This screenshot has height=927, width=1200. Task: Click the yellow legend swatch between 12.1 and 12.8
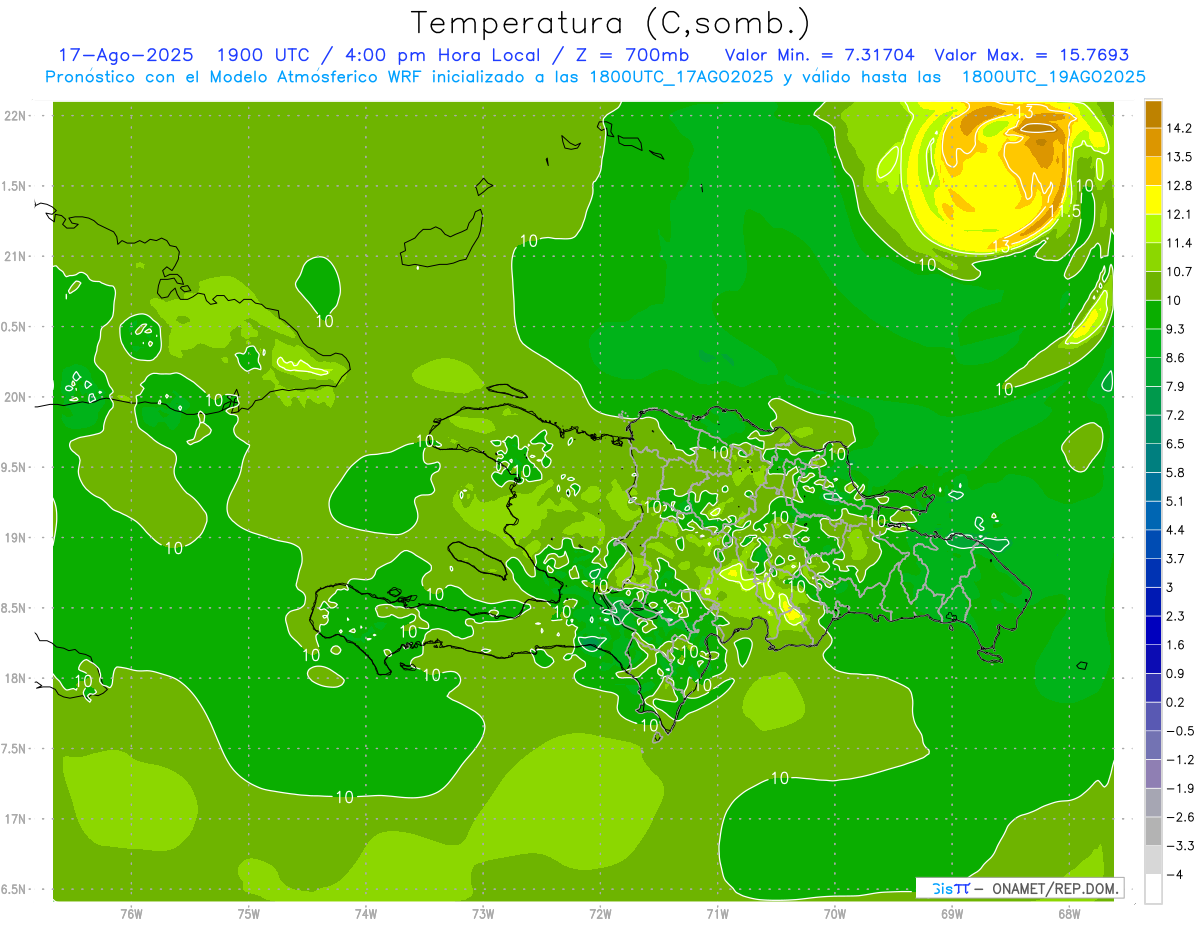(1153, 200)
